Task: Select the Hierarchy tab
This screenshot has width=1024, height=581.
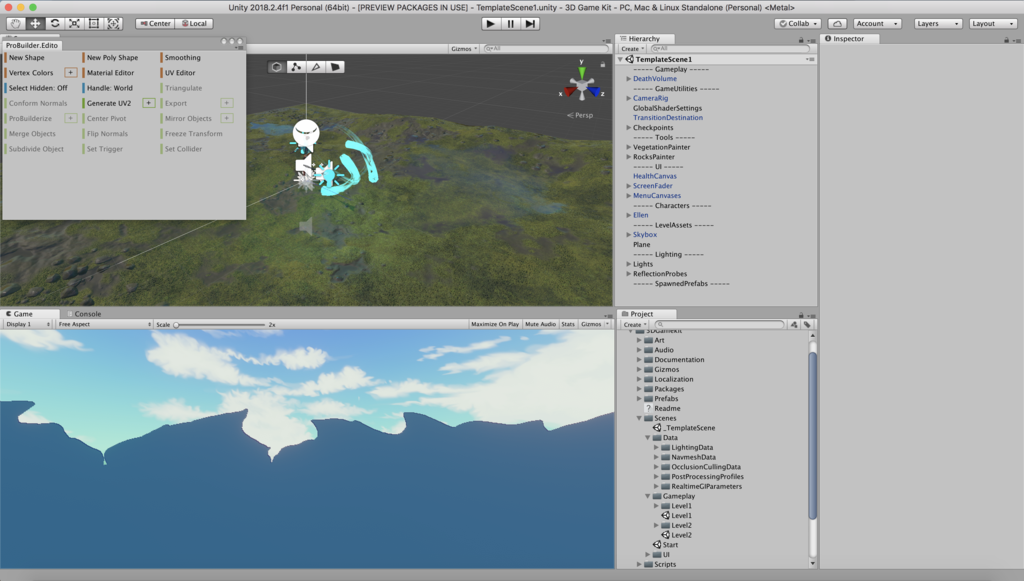Action: click(x=643, y=39)
